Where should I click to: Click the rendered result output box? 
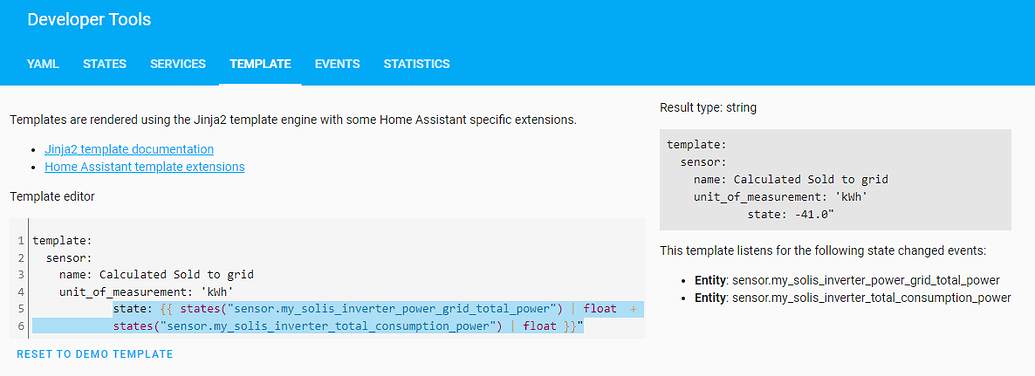tap(835, 179)
